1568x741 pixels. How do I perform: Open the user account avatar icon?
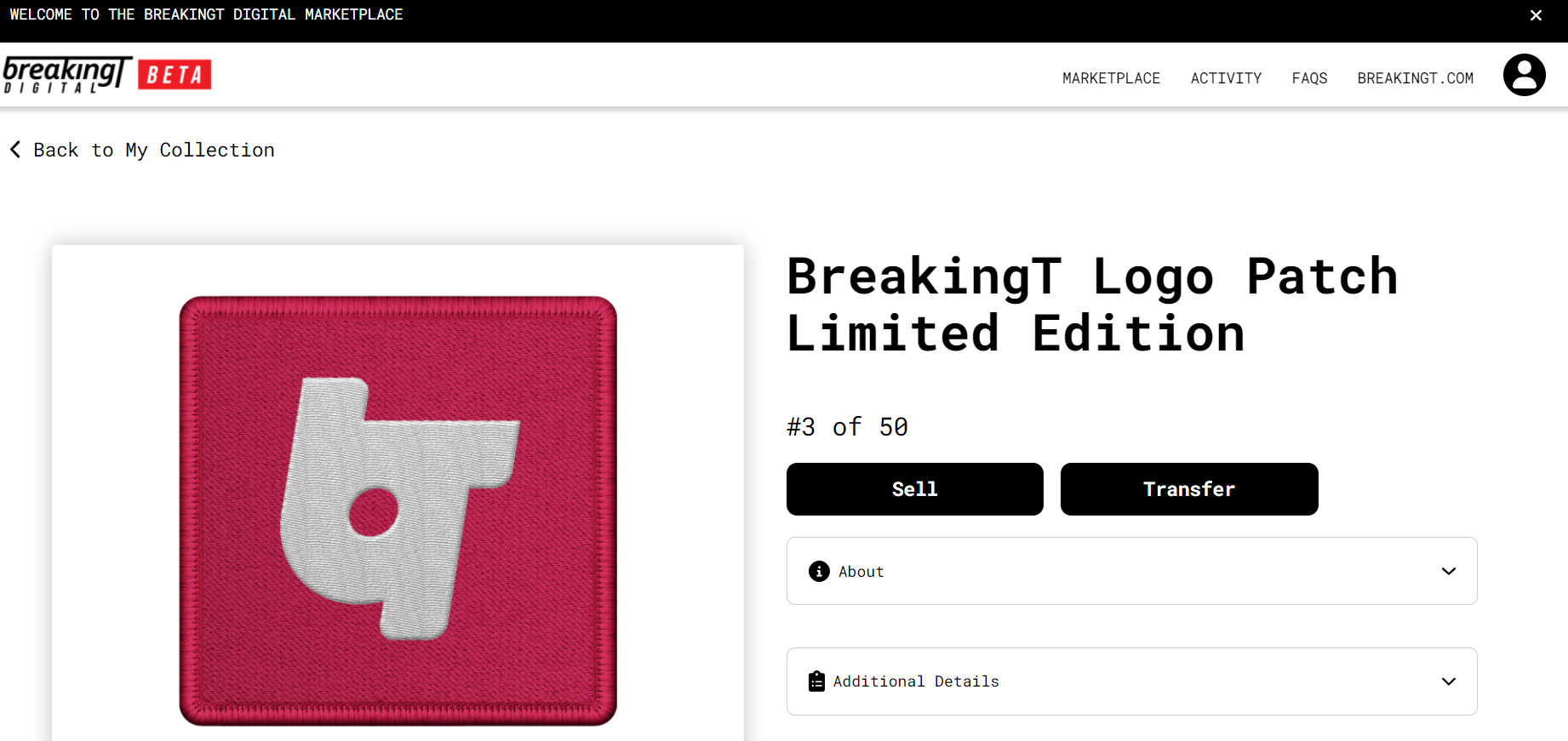click(x=1524, y=75)
